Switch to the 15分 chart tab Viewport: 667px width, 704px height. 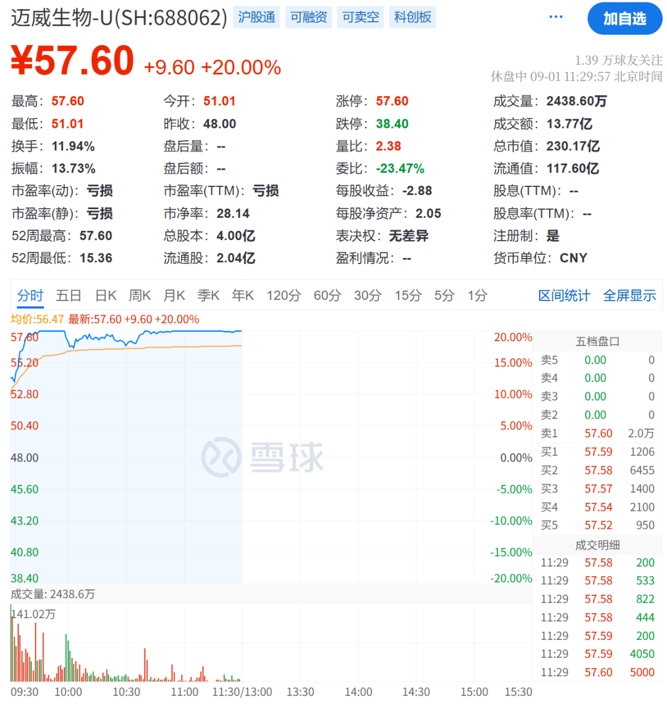408,295
